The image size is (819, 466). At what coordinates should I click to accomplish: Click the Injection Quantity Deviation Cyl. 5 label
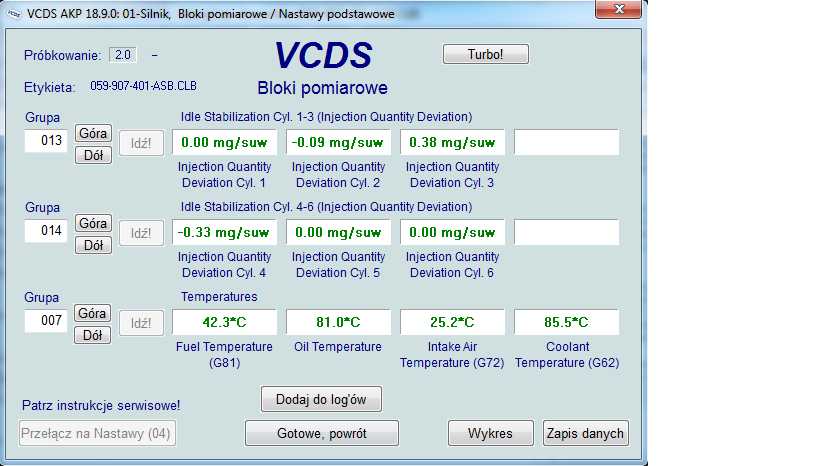(338, 265)
